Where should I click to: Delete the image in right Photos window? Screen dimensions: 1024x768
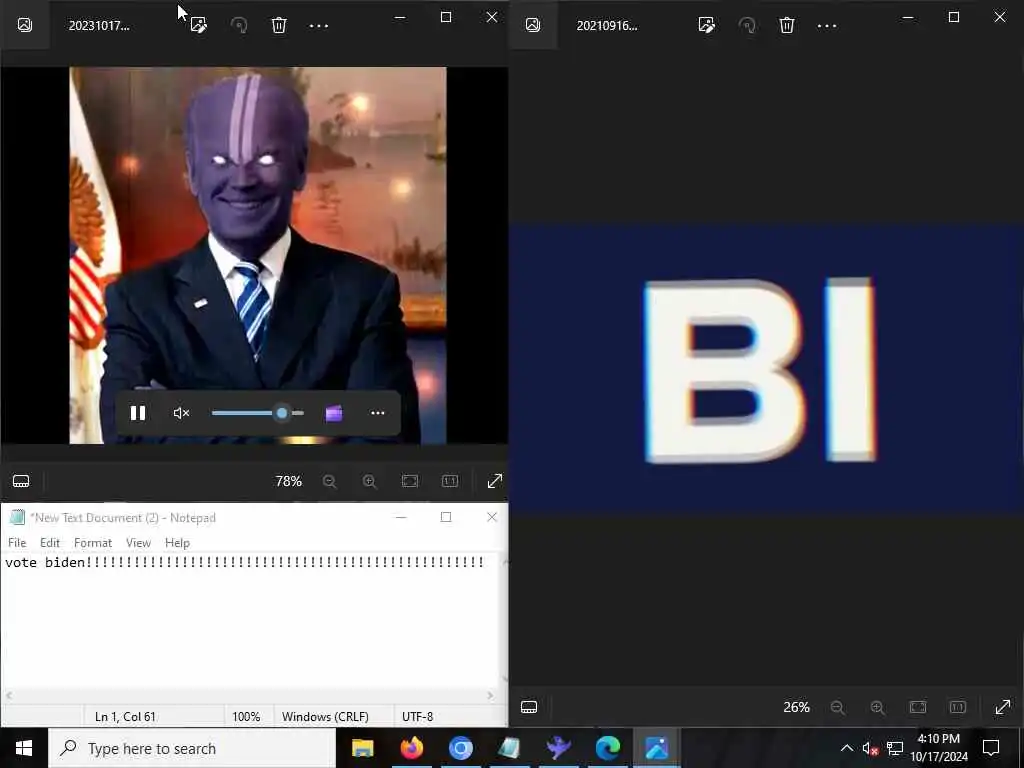(787, 25)
